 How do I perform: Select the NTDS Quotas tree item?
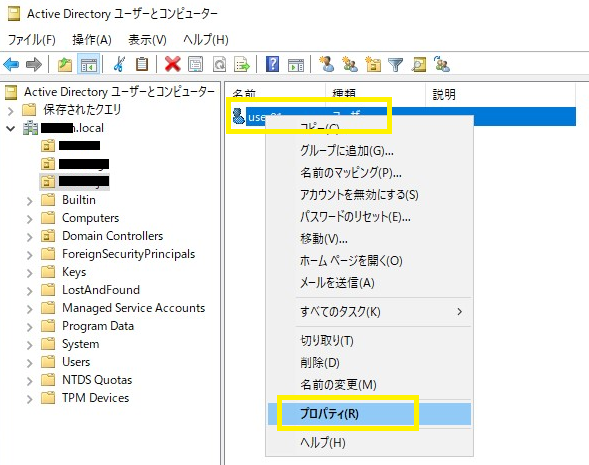97,380
